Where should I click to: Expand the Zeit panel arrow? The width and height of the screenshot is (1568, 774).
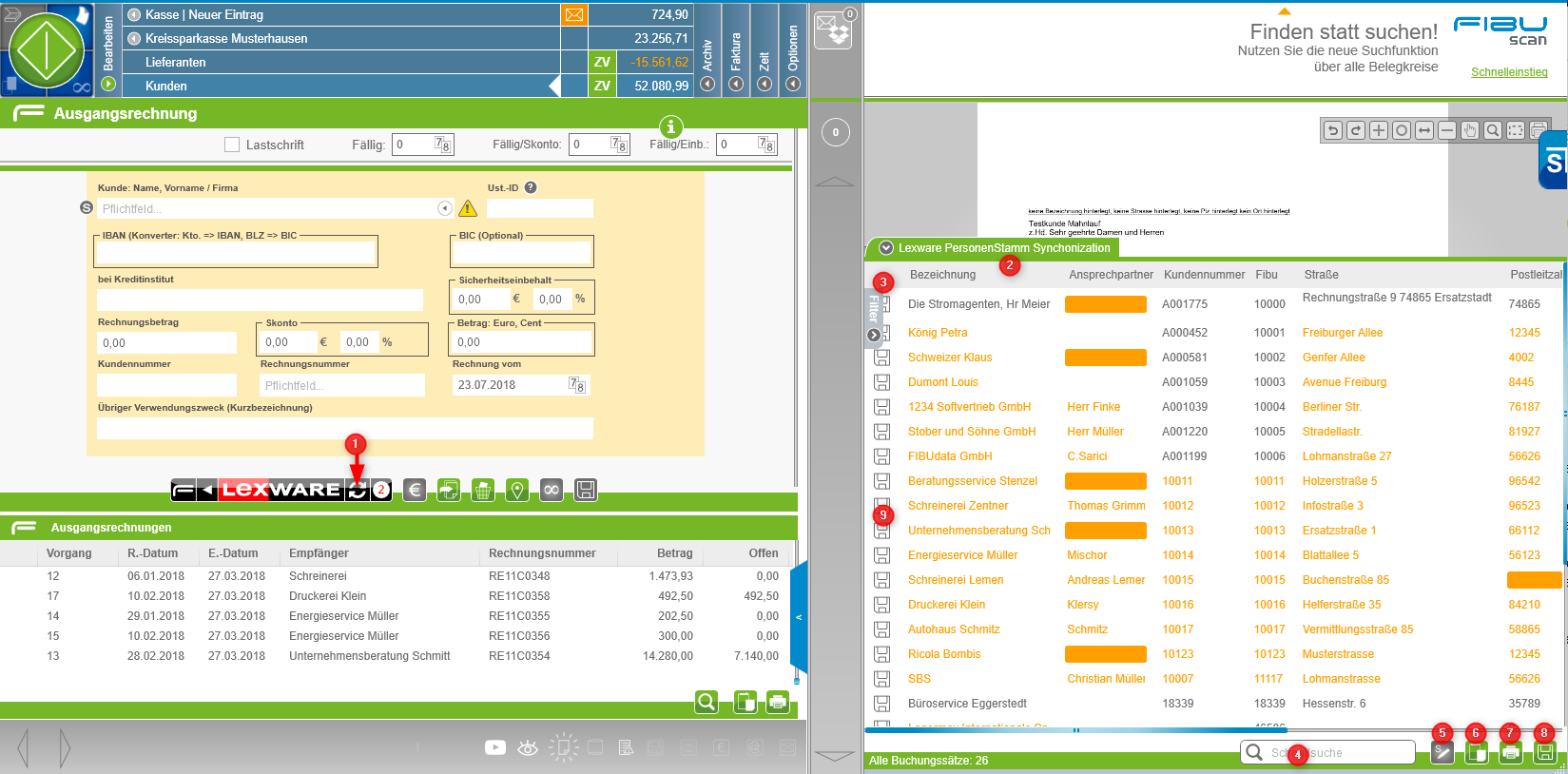pos(765,84)
